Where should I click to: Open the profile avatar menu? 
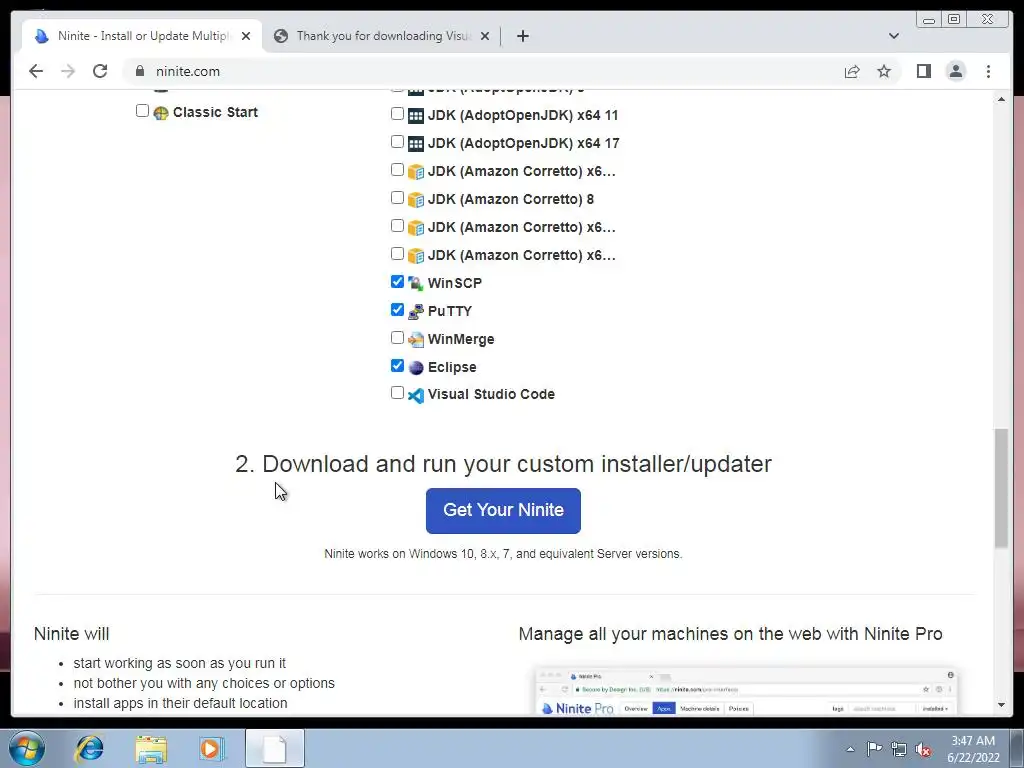tap(955, 71)
